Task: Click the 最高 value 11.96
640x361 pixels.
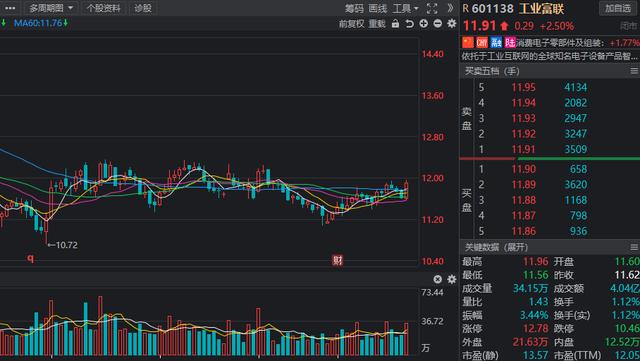Action: 536,261
